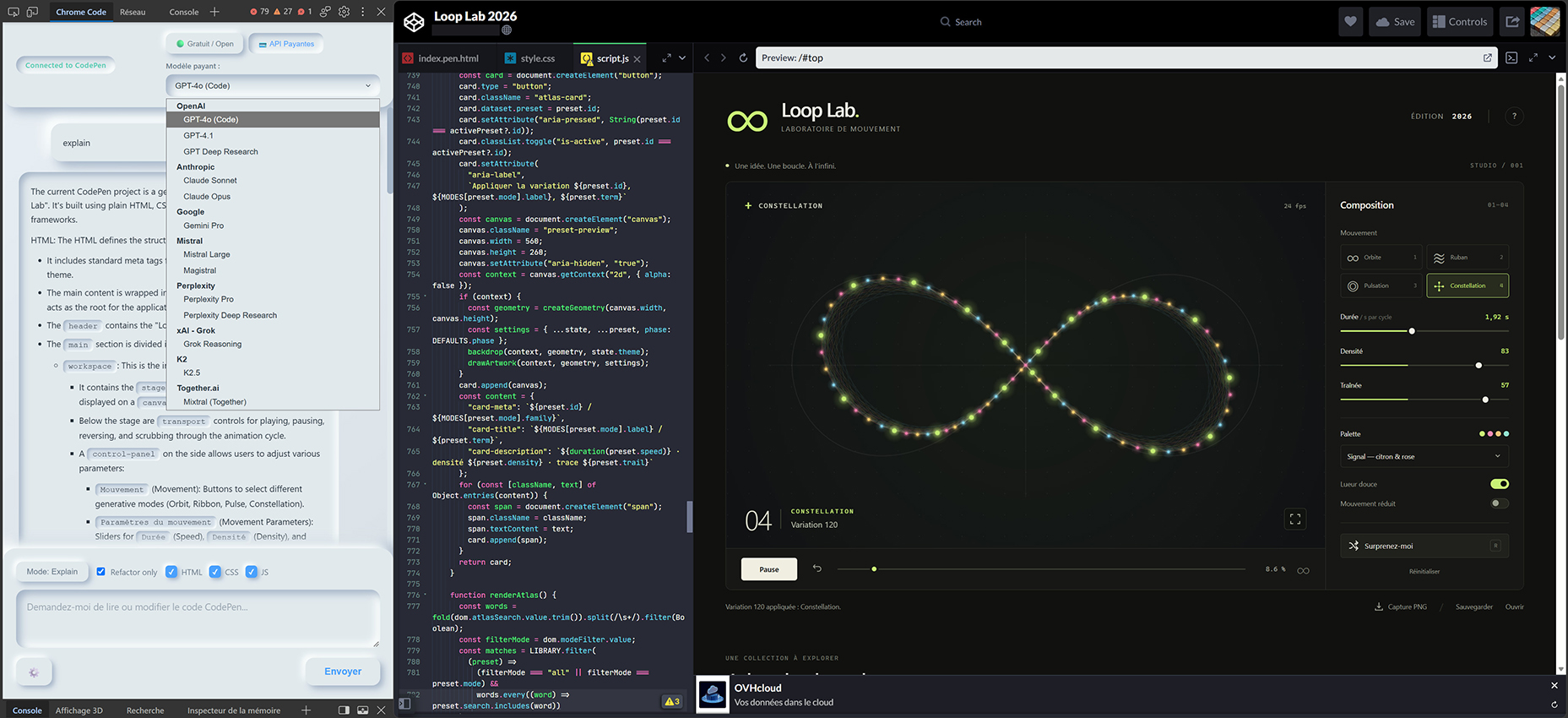The height and width of the screenshot is (718, 1568).
Task: Toggle the device emulation icon in DevTools
Action: click(x=32, y=12)
